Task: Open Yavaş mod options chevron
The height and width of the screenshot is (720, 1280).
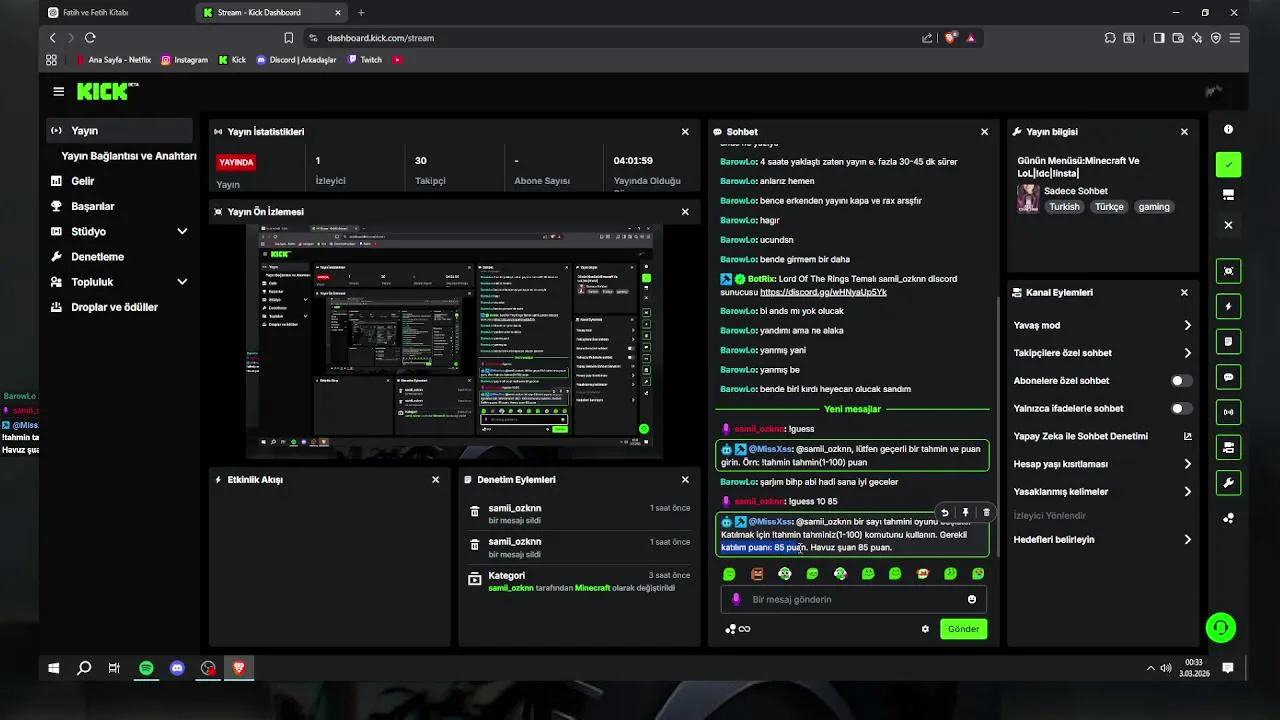Action: point(1188,325)
